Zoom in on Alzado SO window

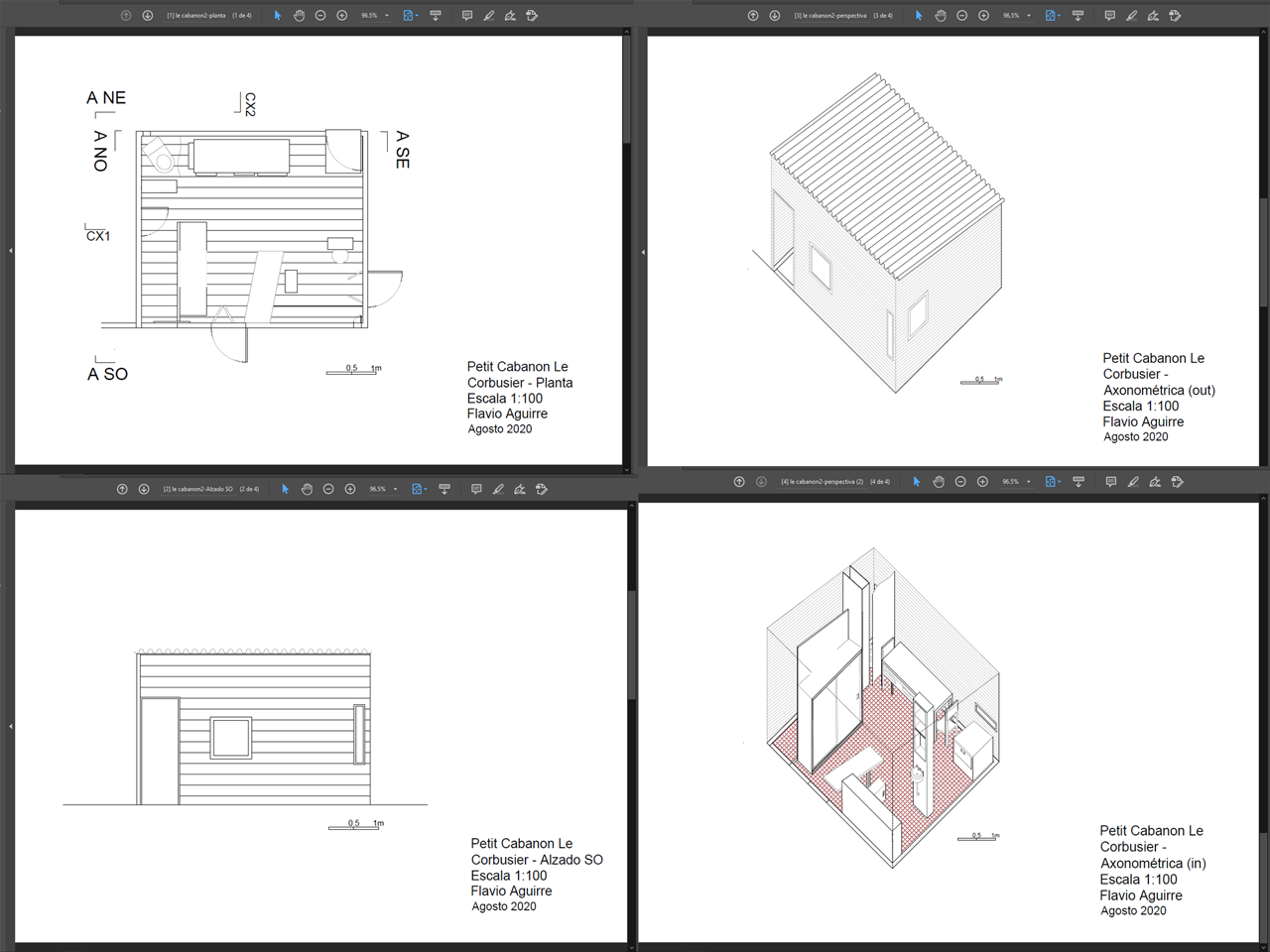pos(350,489)
